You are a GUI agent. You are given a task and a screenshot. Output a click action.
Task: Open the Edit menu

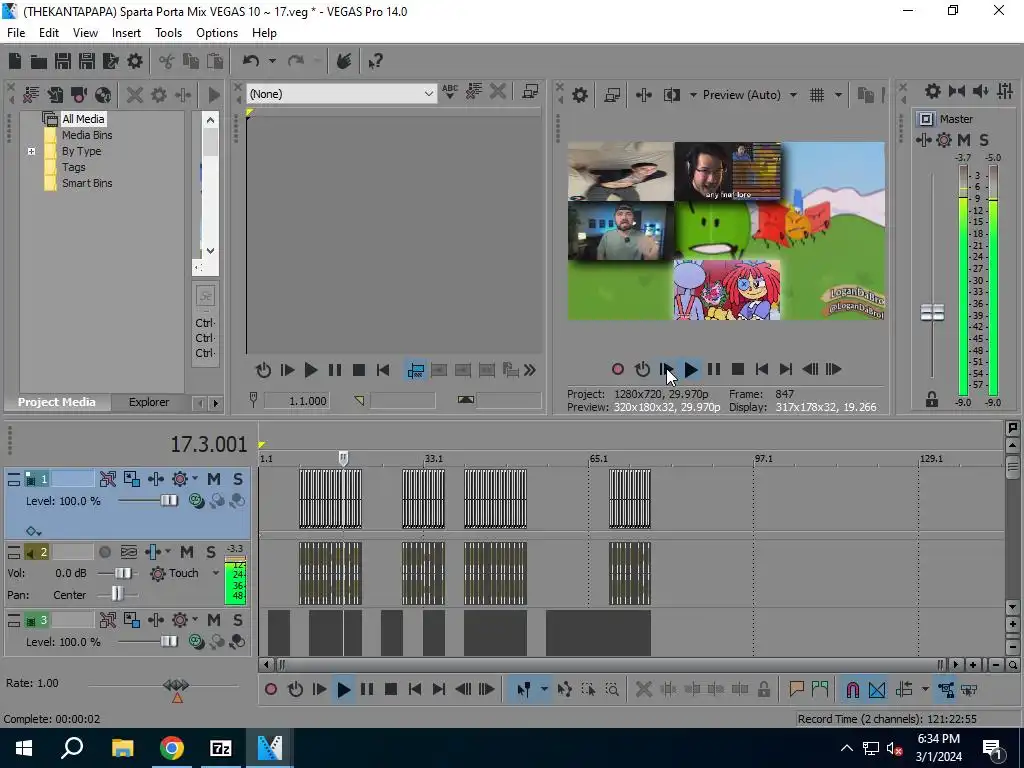49,33
